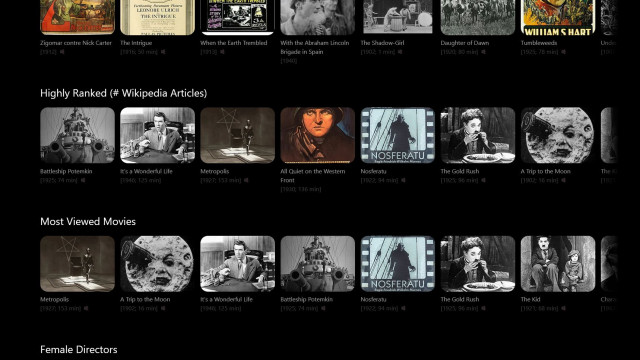This screenshot has width=640, height=360.
Task: Open All Quiet on the Western Front poster
Action: (x=318, y=135)
